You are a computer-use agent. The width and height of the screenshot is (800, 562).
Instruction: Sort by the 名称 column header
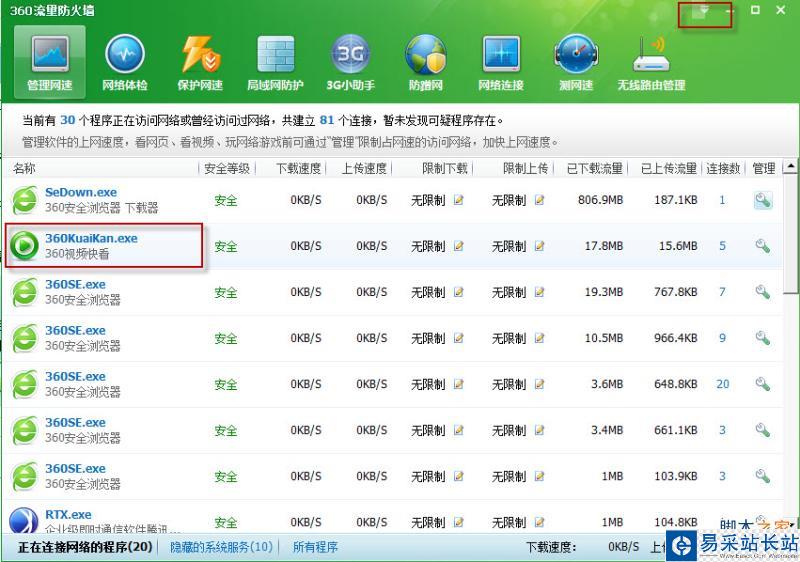[x=24, y=168]
